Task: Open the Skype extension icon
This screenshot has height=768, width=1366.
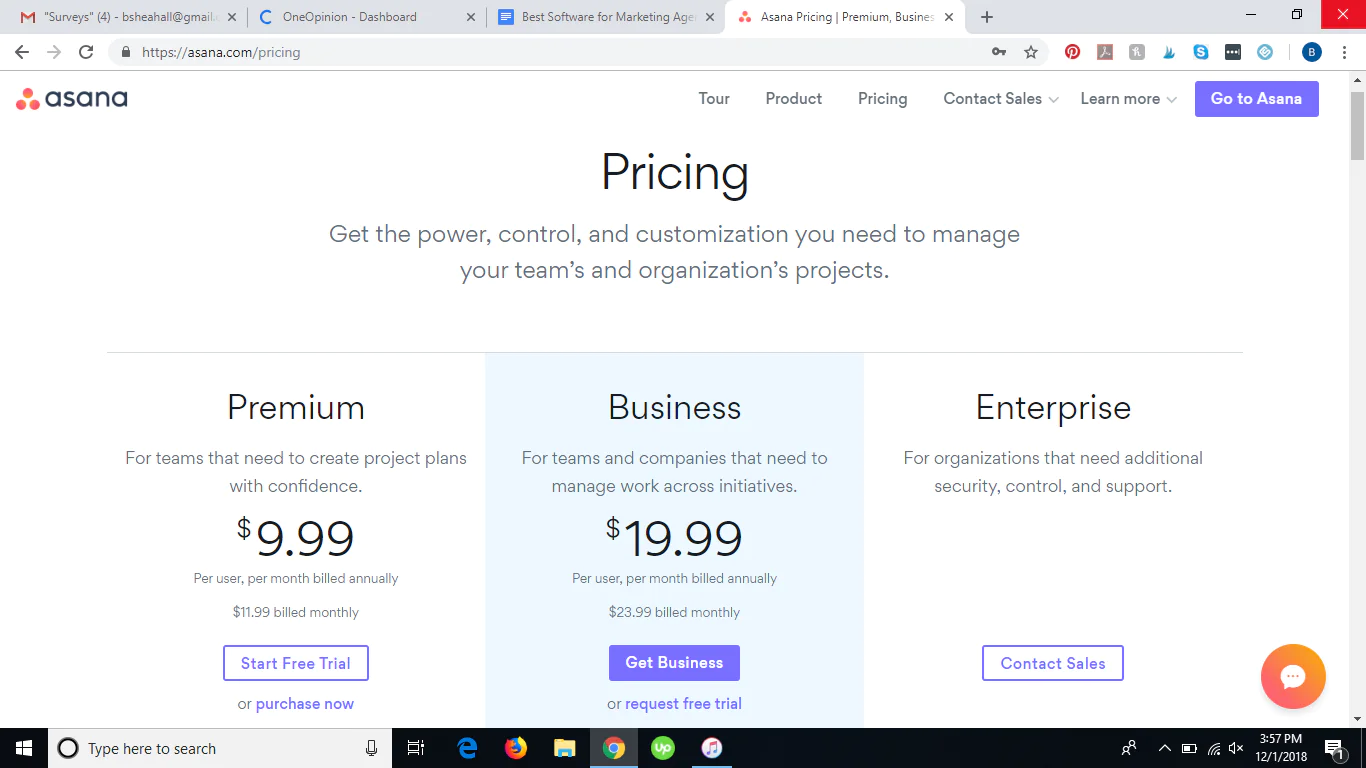Action: tap(1201, 52)
